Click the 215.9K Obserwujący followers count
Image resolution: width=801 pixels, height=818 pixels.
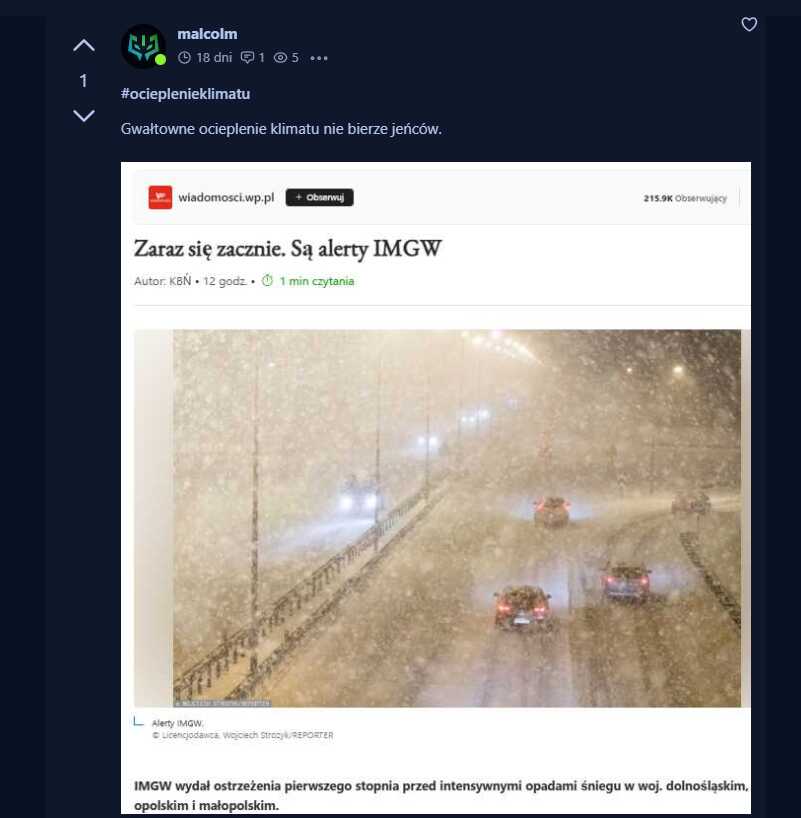(685, 198)
